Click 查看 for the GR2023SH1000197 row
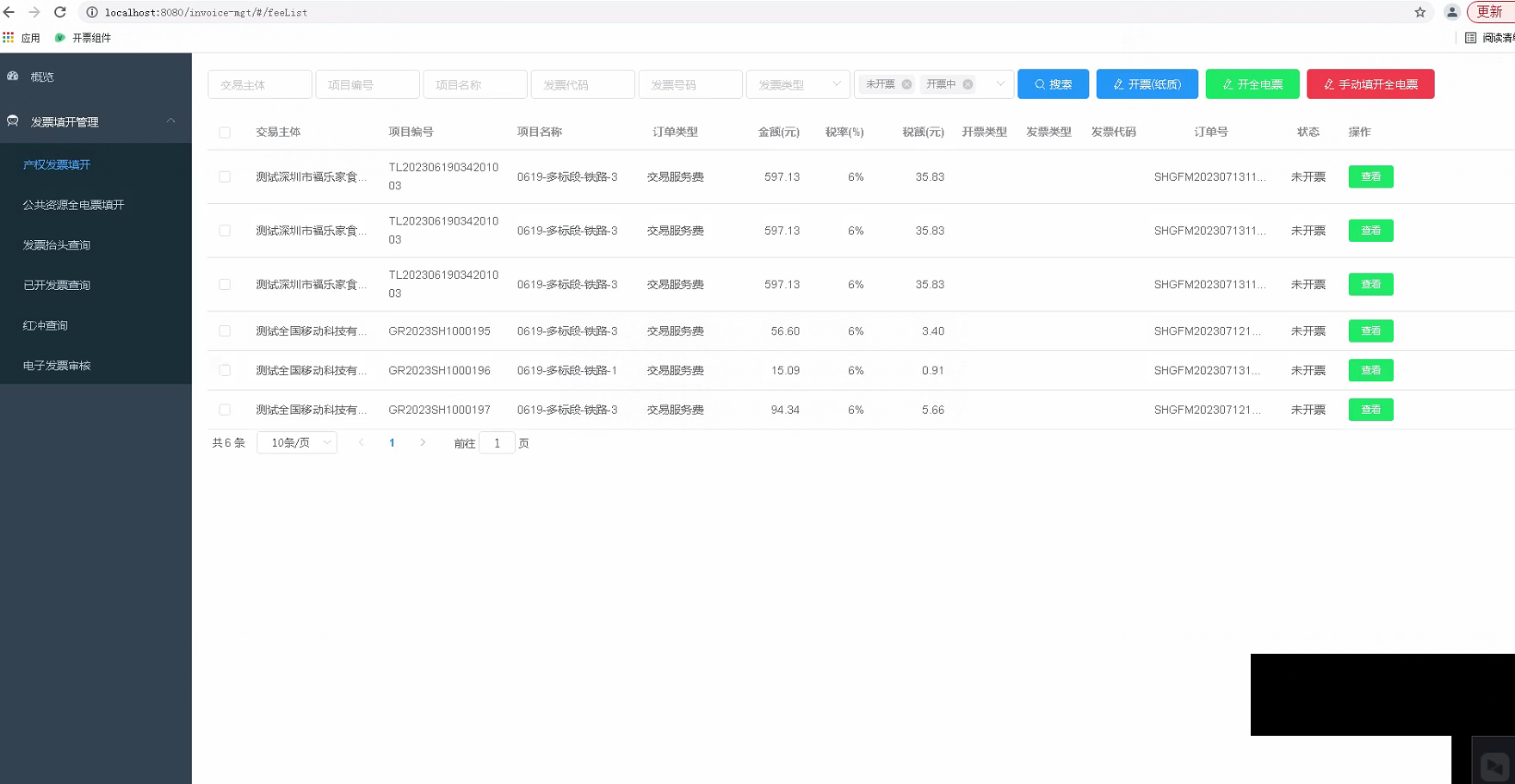This screenshot has width=1515, height=784. [x=1370, y=410]
